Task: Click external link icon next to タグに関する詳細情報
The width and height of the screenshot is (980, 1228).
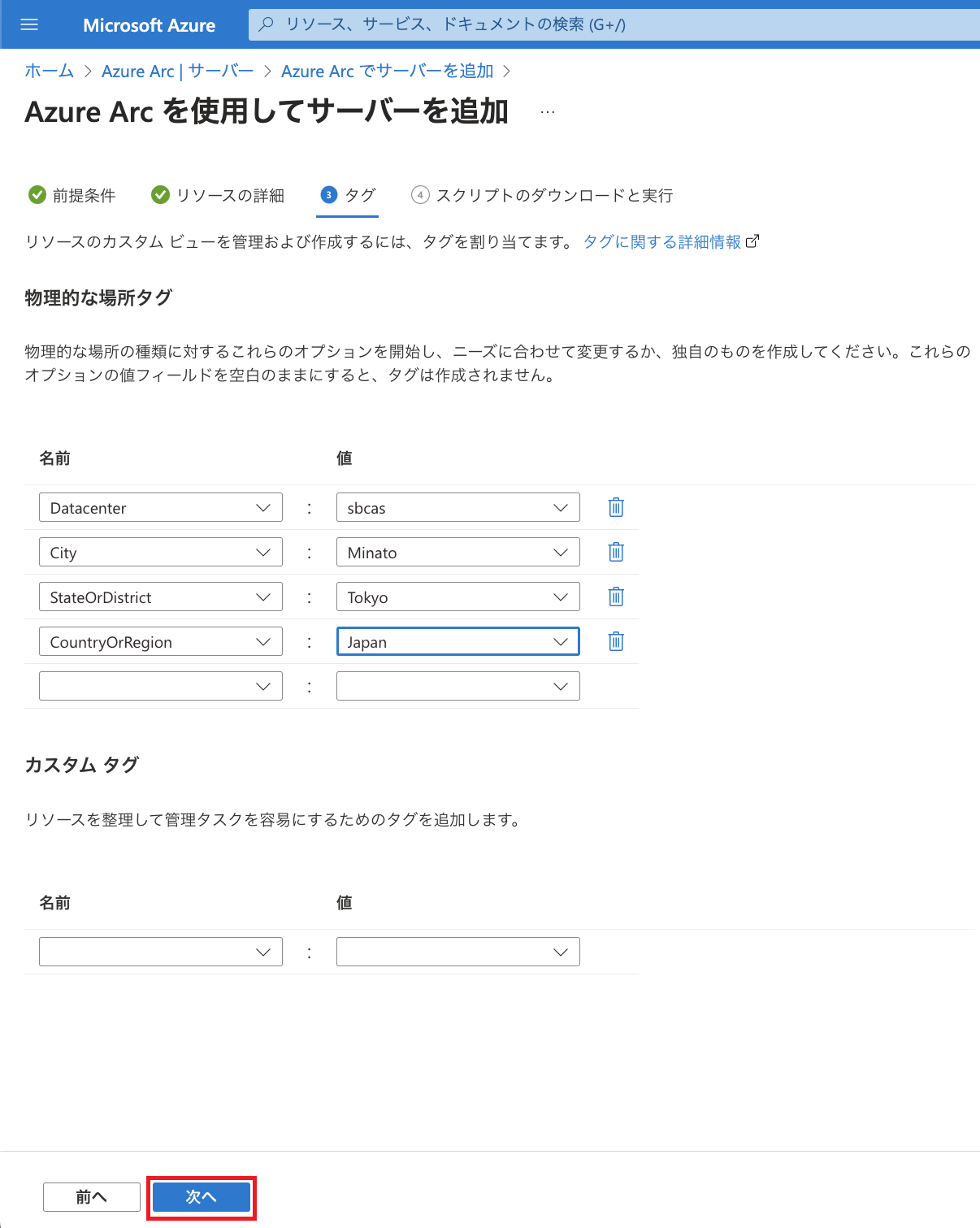Action: [752, 241]
